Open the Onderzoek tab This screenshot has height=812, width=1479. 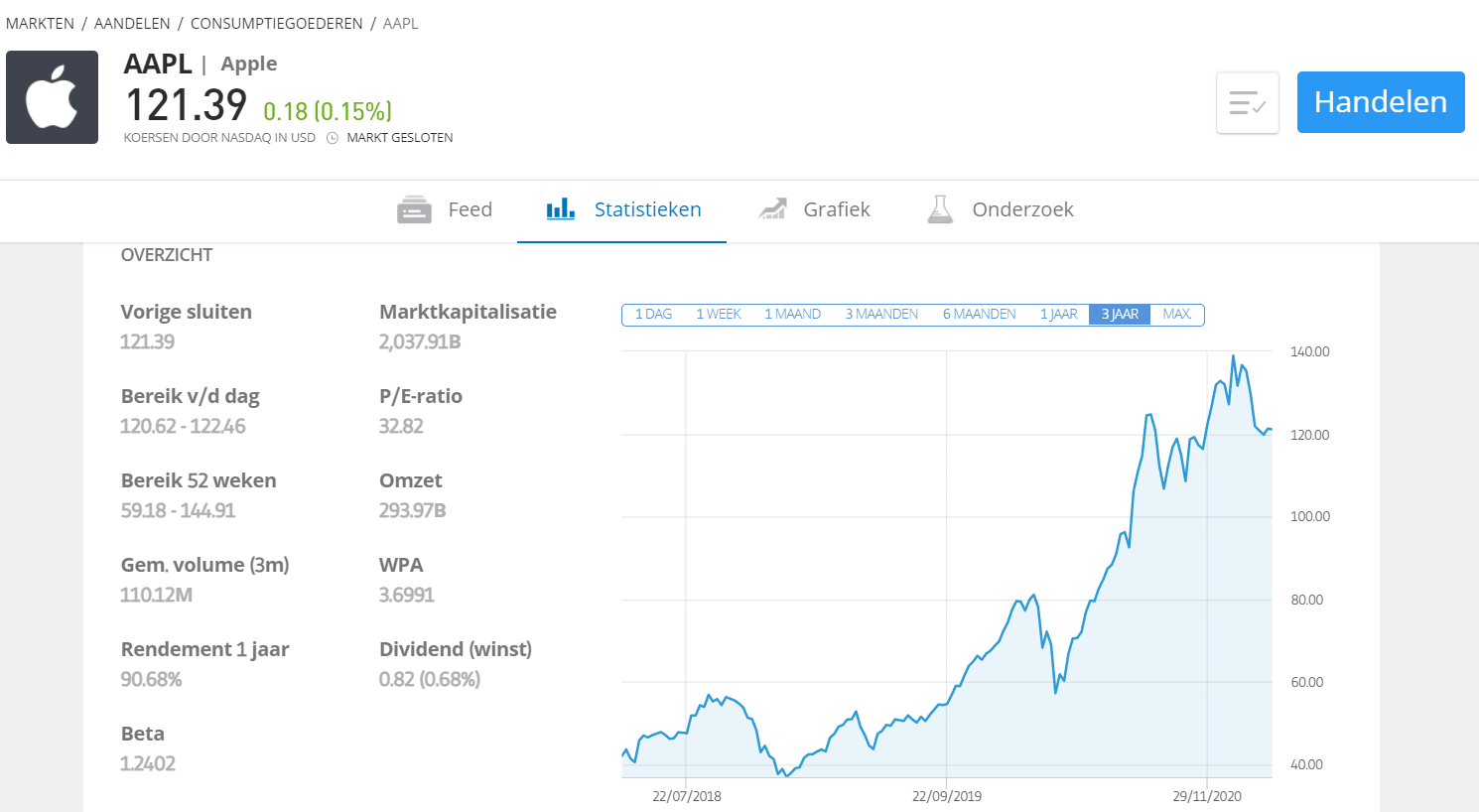click(1000, 209)
